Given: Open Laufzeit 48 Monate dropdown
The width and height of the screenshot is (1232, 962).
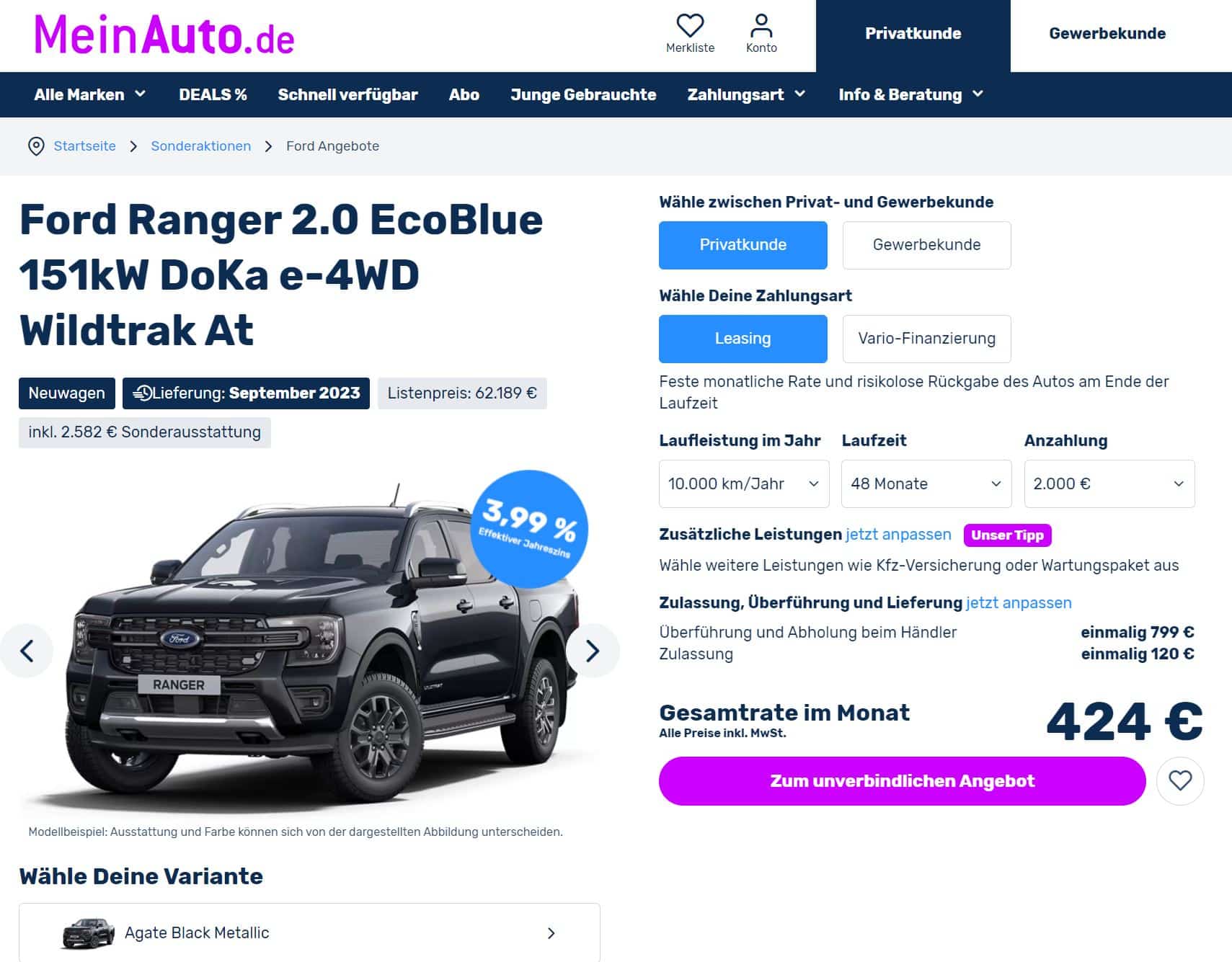Looking at the screenshot, I should click(x=926, y=484).
